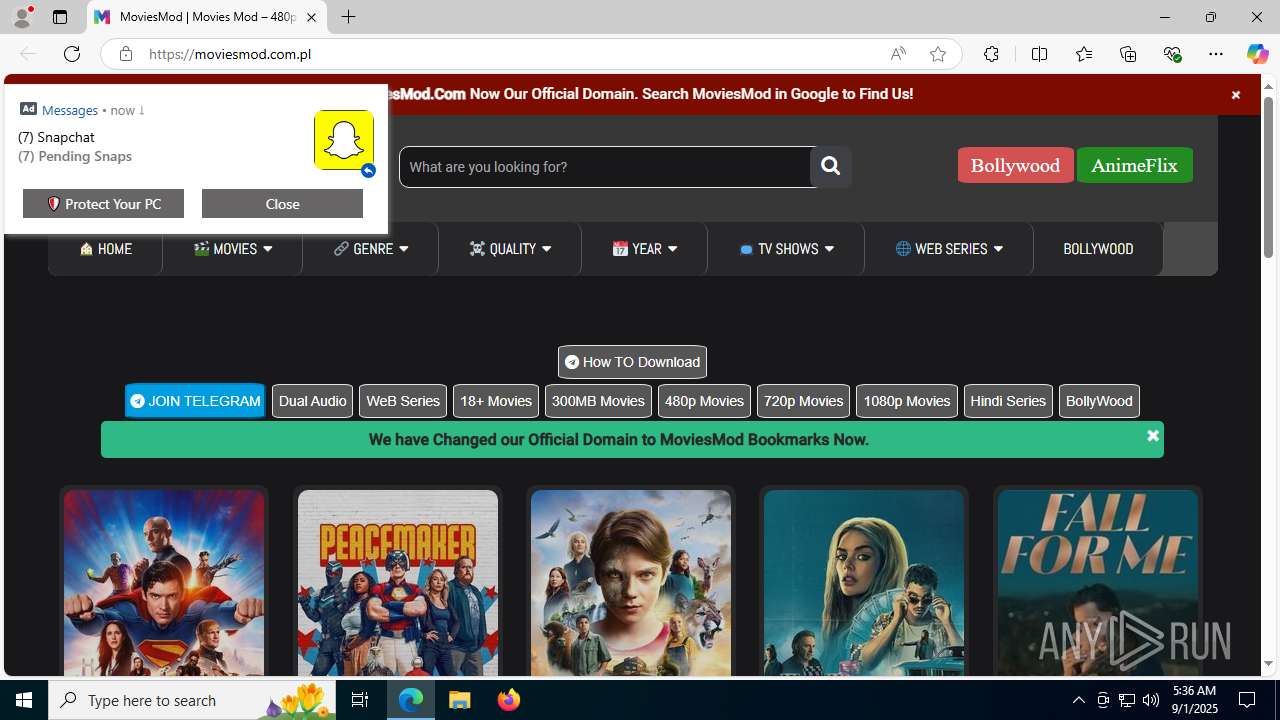Screen dimensions: 1280x720
Task: Open the Dual Audio category
Action: [312, 401]
